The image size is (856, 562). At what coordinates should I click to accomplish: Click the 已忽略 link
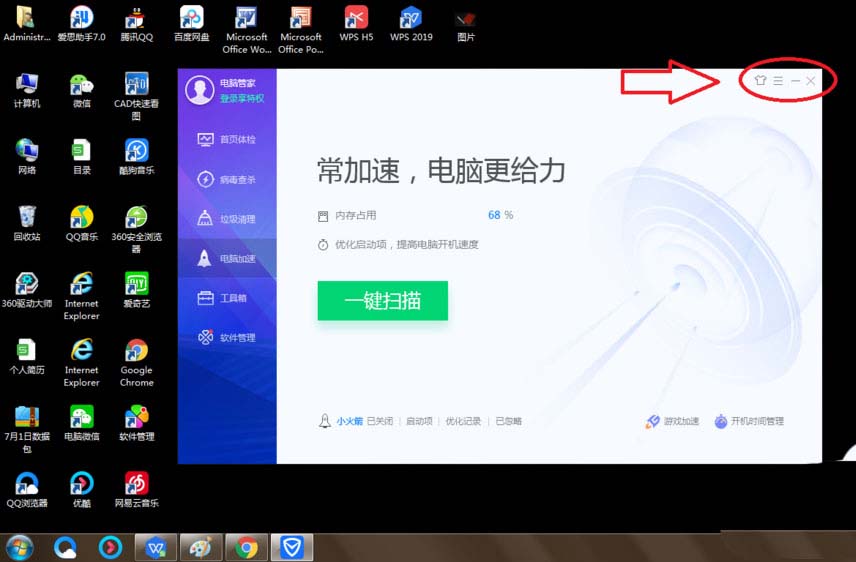(509, 422)
